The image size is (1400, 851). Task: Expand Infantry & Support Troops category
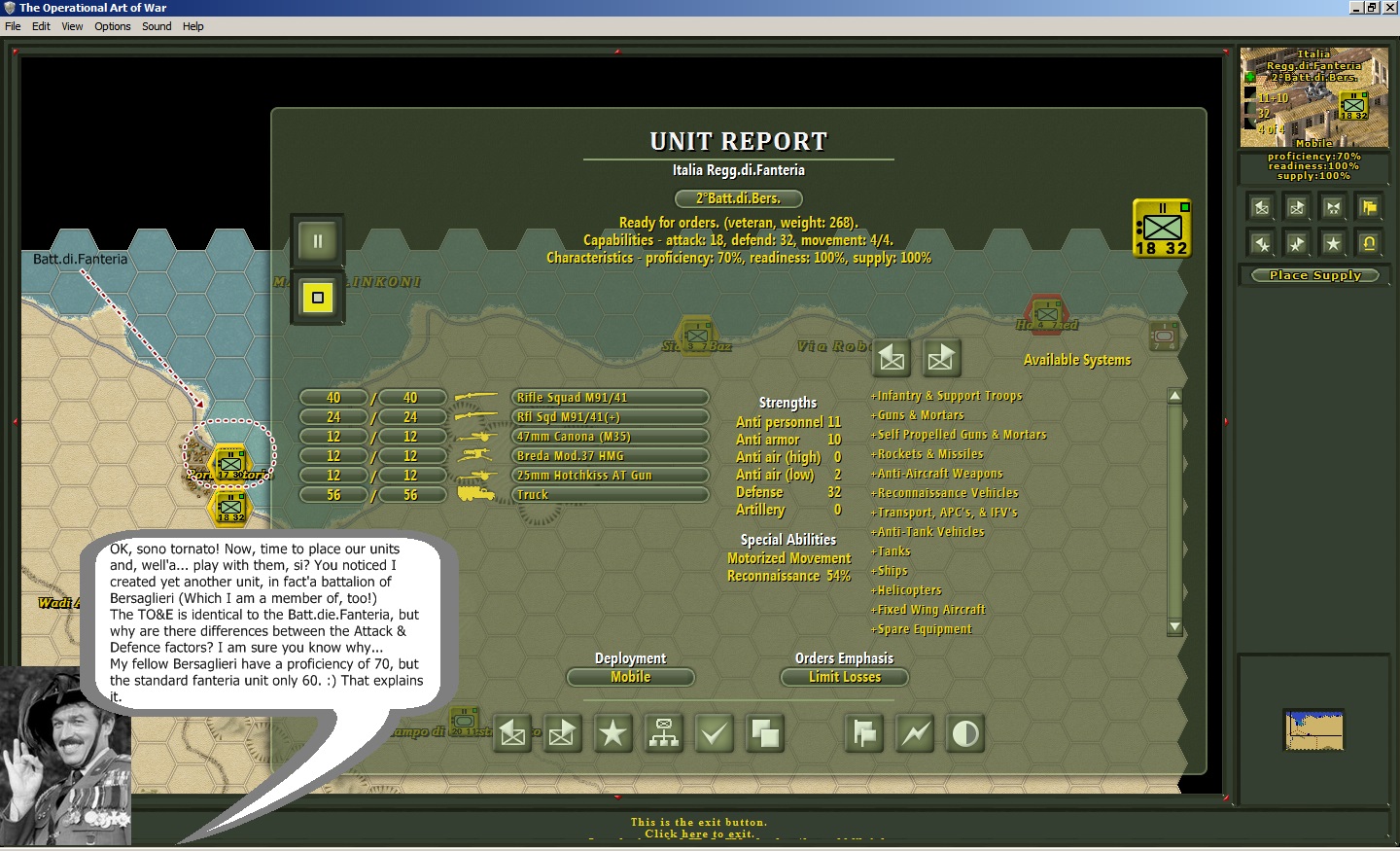(946, 396)
